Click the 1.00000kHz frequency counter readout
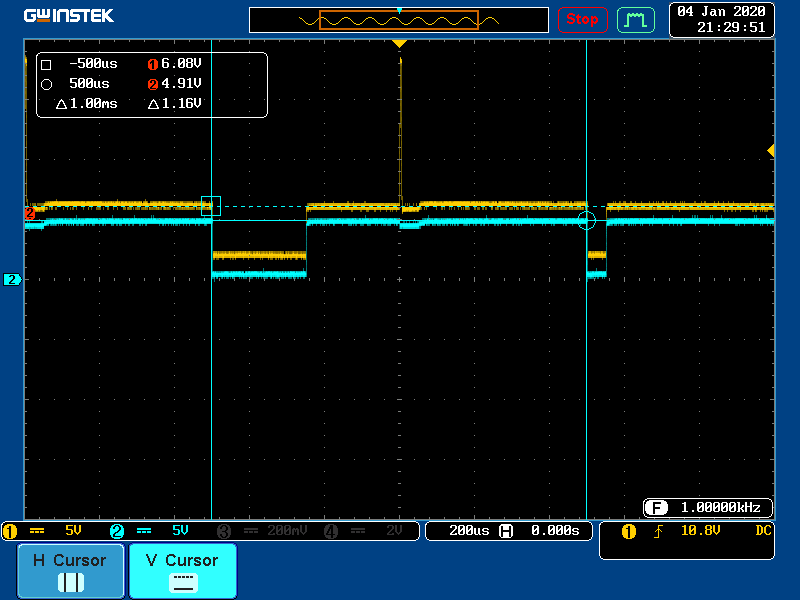The image size is (800, 600). [708, 507]
